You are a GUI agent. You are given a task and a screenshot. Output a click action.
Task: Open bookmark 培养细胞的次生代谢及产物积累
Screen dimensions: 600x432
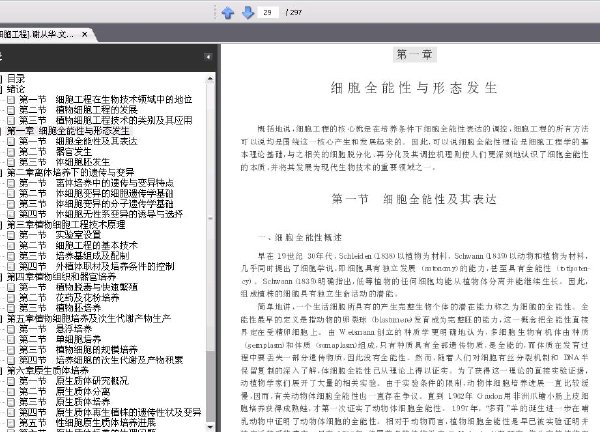click(x=101, y=360)
